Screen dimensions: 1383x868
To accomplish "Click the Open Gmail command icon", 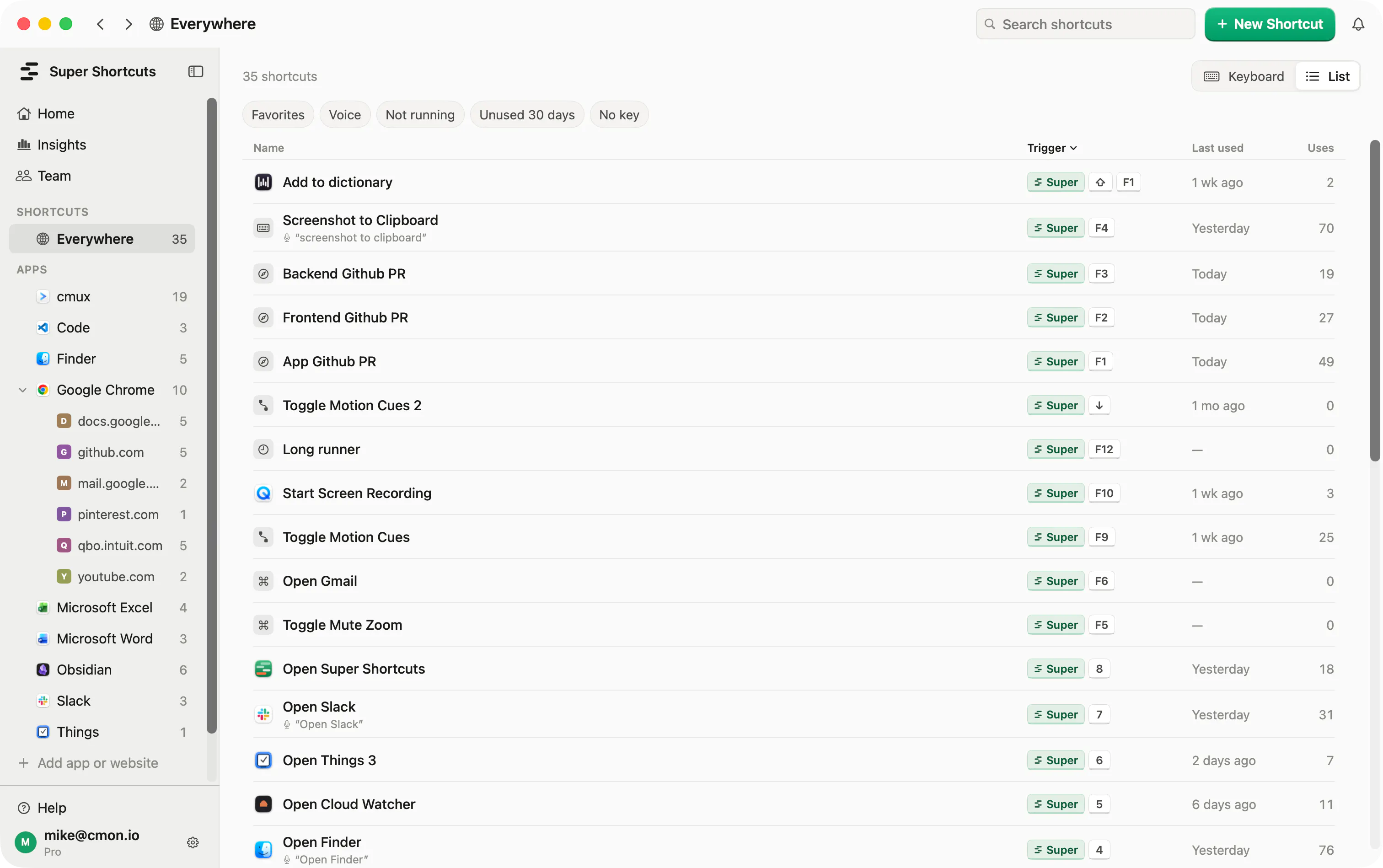I will (263, 581).
